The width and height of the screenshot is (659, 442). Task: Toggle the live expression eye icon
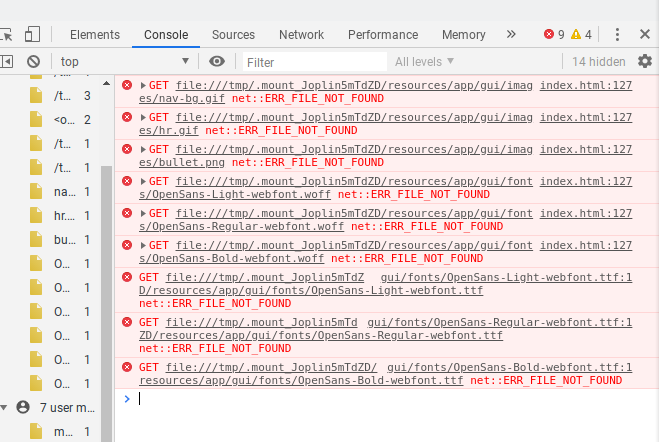pos(217,62)
